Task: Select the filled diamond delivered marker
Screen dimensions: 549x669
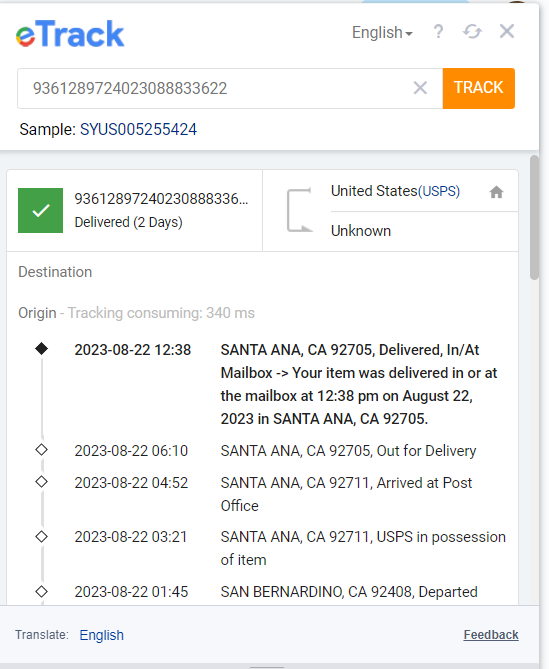Action: click(x=41, y=349)
